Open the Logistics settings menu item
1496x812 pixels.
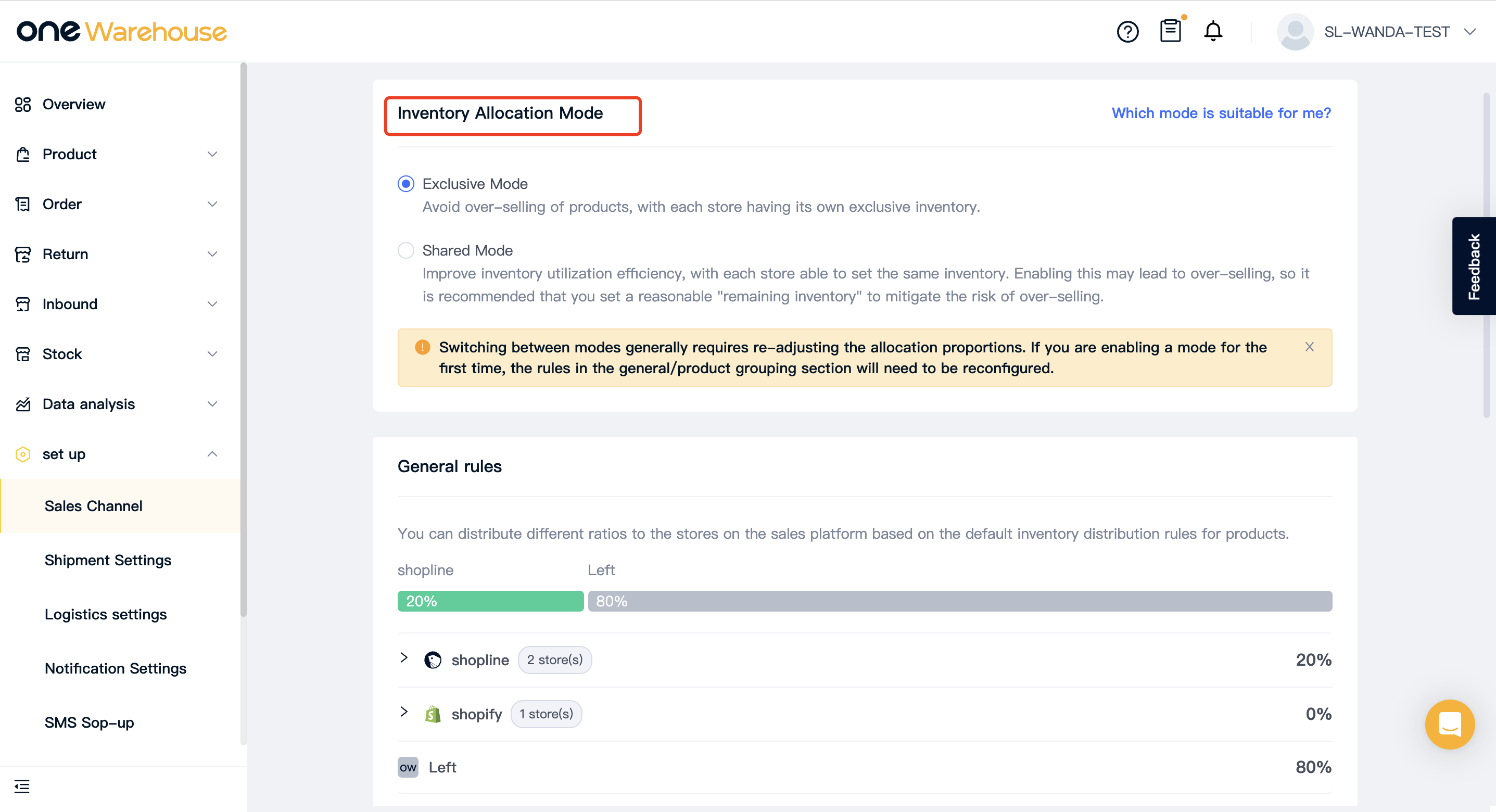pos(120,614)
